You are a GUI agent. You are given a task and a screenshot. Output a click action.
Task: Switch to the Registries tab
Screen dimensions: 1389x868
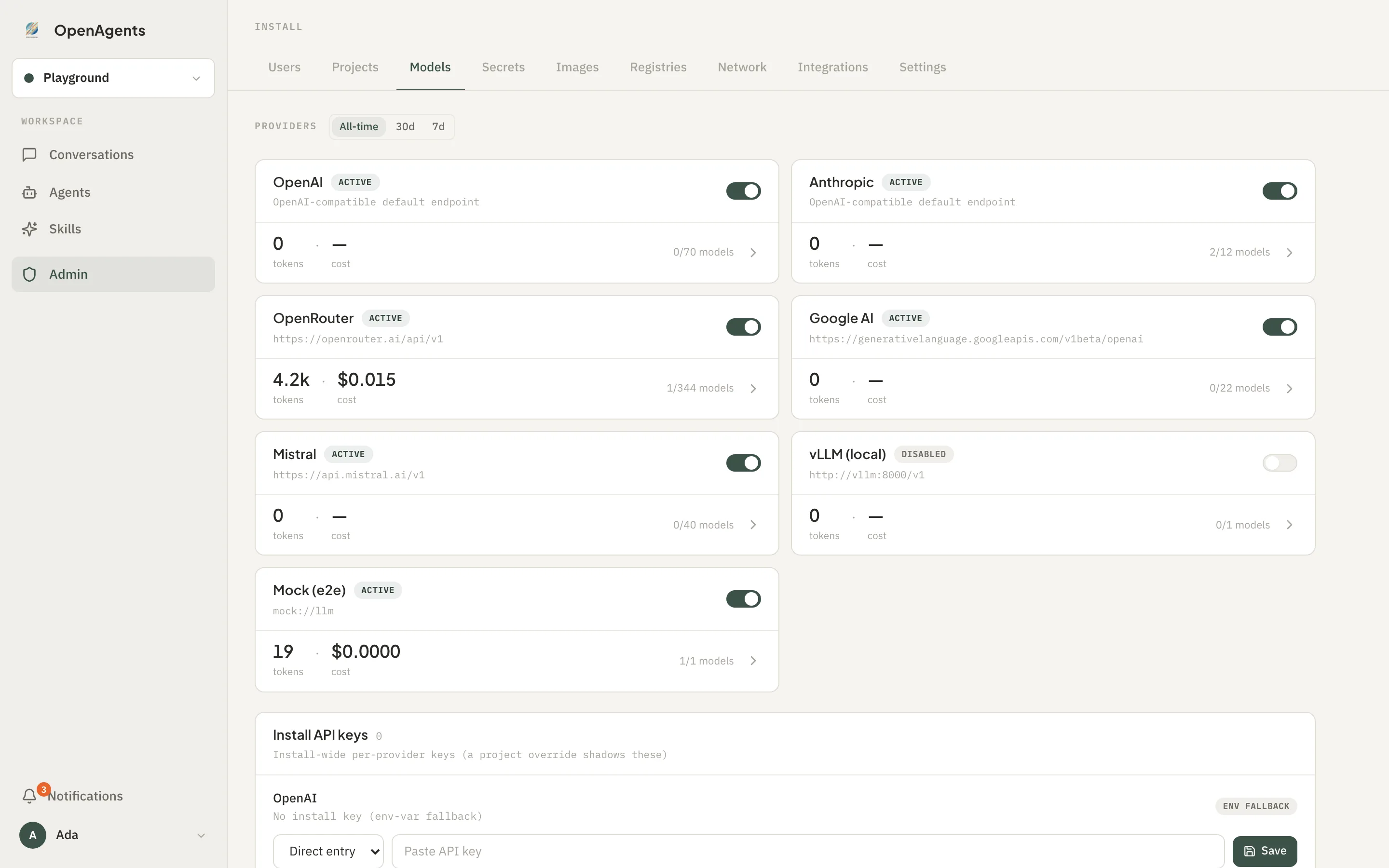point(658,67)
